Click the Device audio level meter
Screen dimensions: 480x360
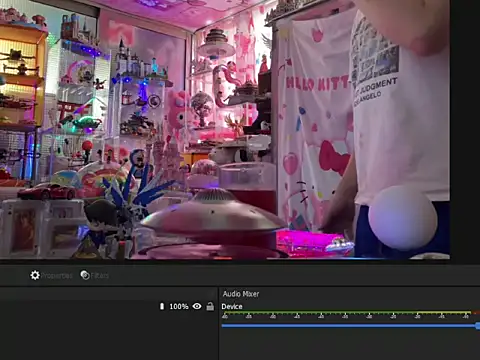pos(350,314)
